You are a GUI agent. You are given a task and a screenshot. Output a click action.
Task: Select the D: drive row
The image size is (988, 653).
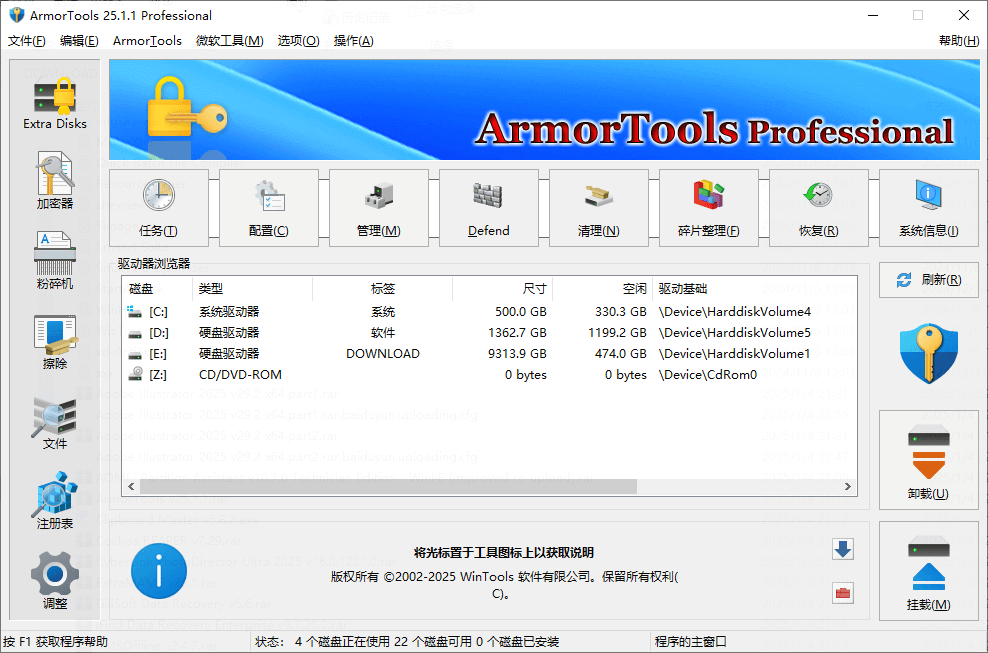click(400, 332)
